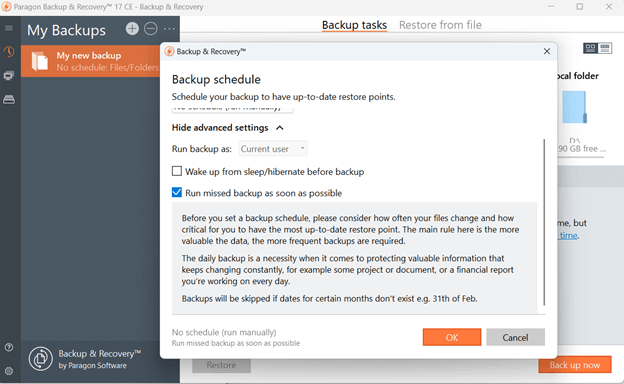The image size is (624, 384).
Task: Open the Run backup as dropdown
Action: [x=273, y=149]
